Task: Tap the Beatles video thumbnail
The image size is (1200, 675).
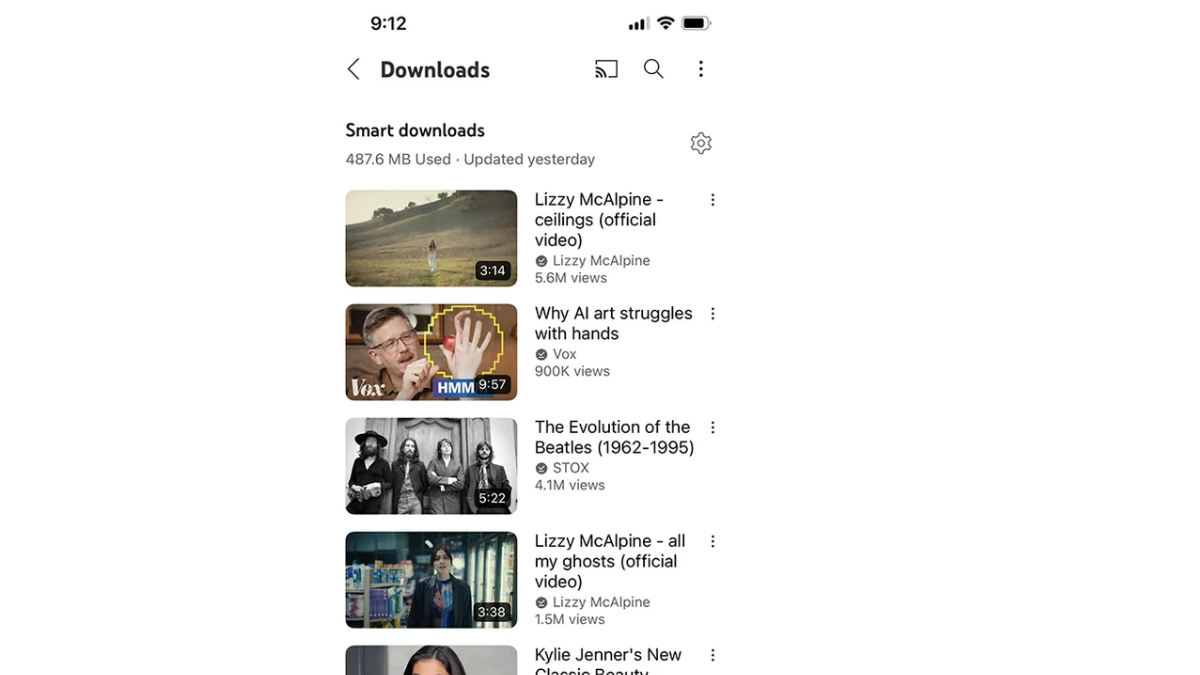Action: pos(431,465)
